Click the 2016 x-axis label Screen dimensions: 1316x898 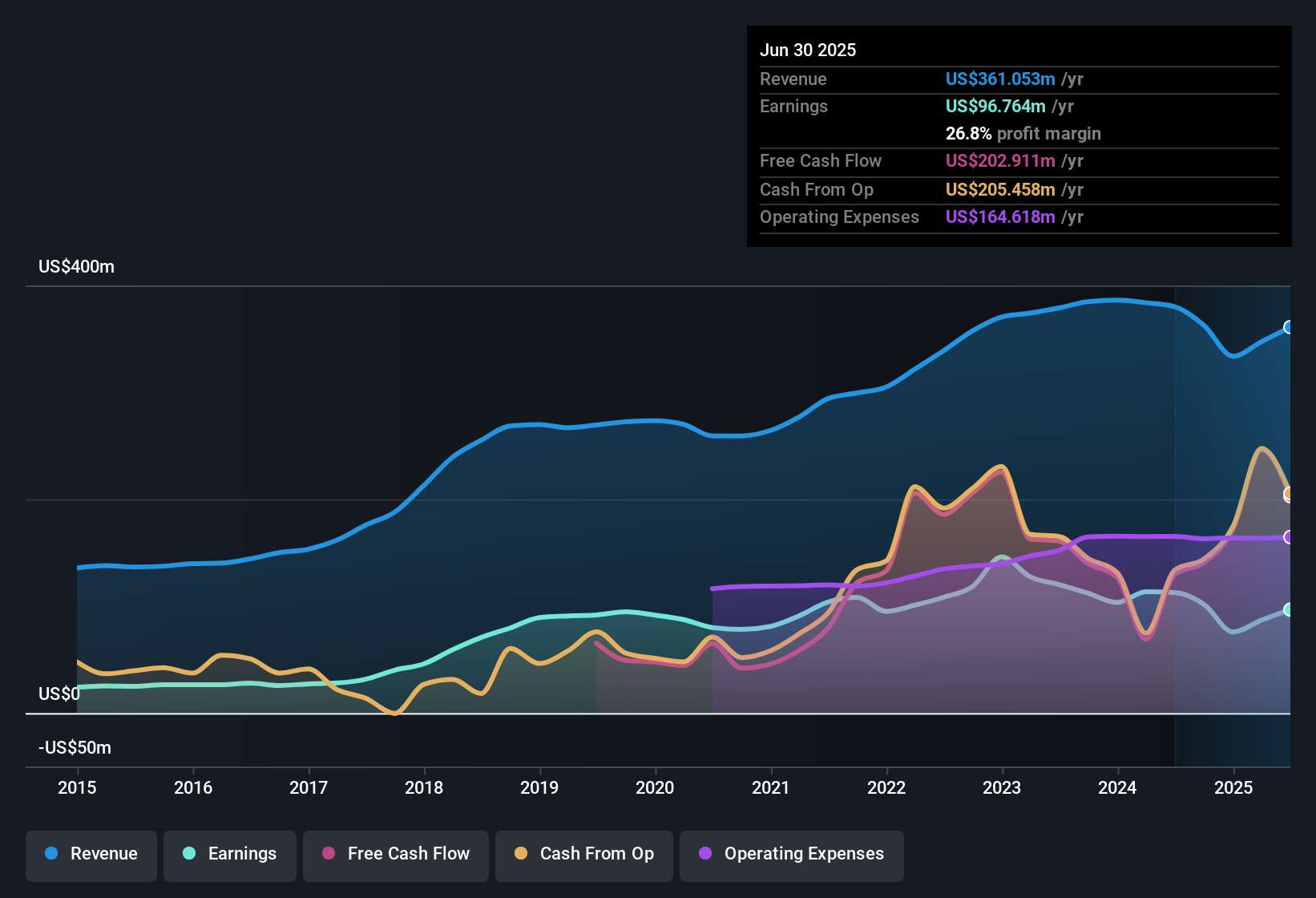(x=193, y=788)
